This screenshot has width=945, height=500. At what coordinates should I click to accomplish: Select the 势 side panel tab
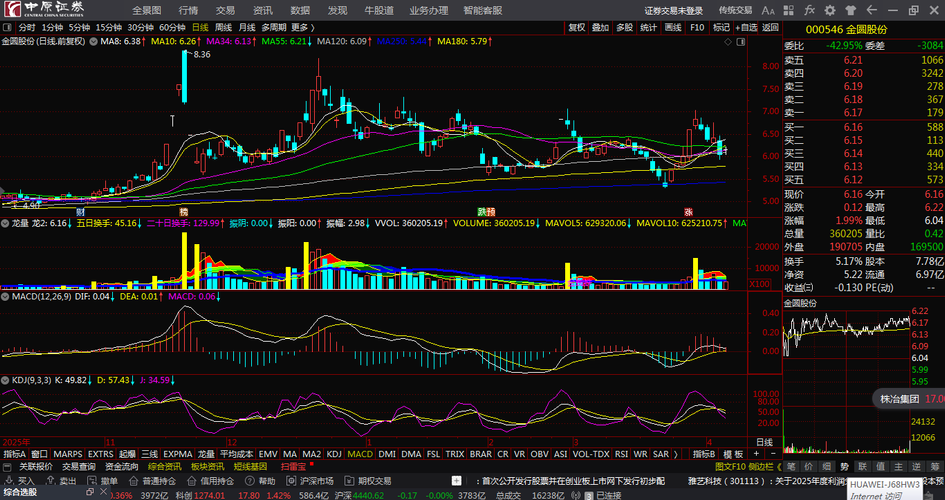(845, 467)
